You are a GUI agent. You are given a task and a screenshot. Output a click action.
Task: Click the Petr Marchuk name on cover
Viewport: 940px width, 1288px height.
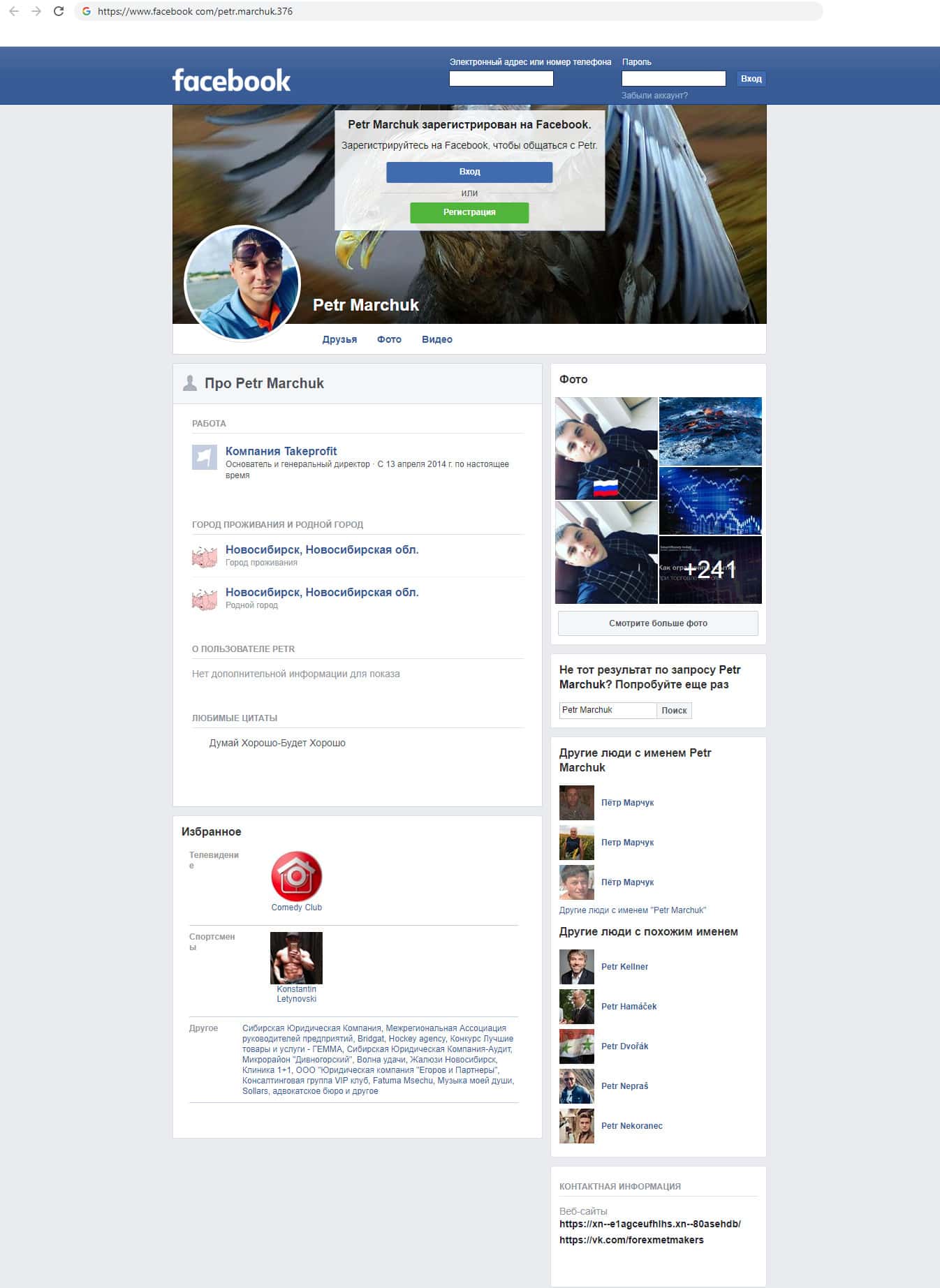[x=366, y=305]
